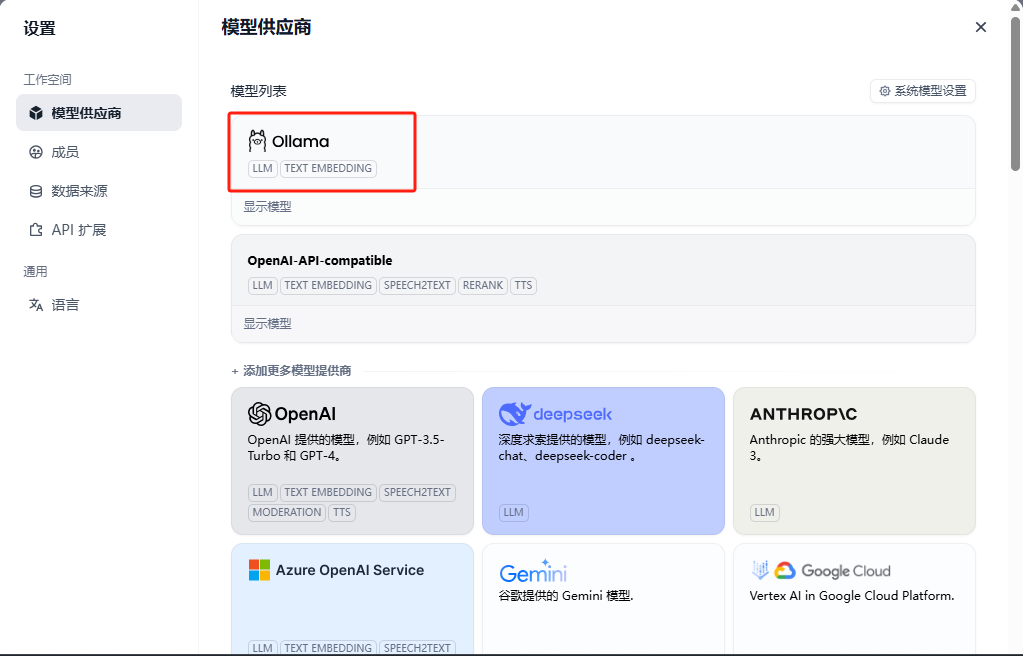Click the Azure OpenAI Service Microsoft logo

pyautogui.click(x=259, y=570)
